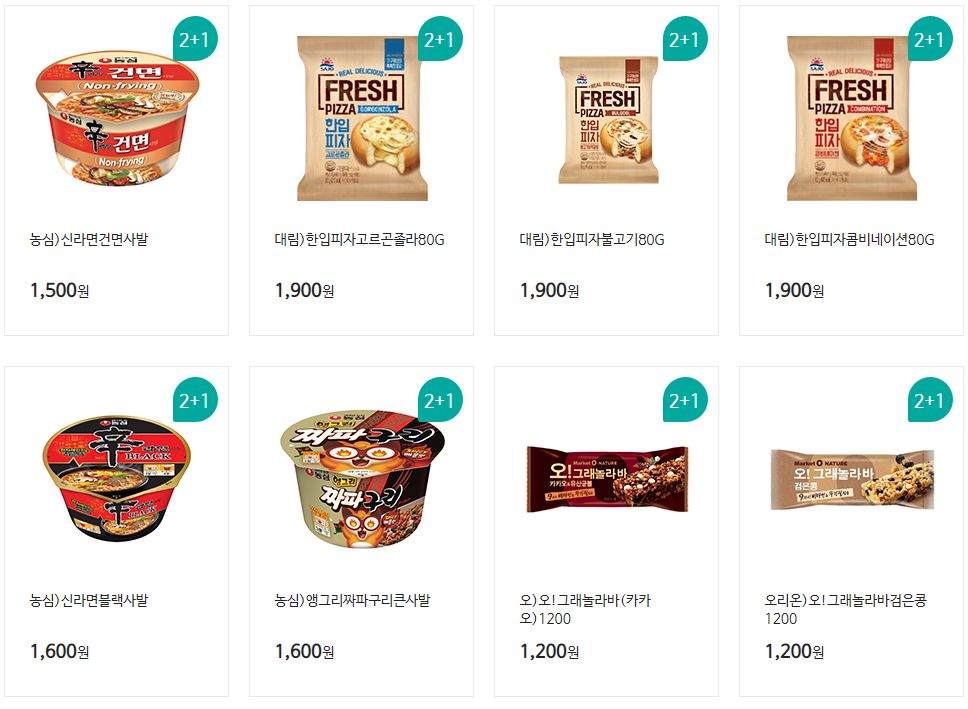Viewport: 968px width, 709px height.
Task: Select the Angry Chapaguri bowl product image
Action: click(362, 479)
